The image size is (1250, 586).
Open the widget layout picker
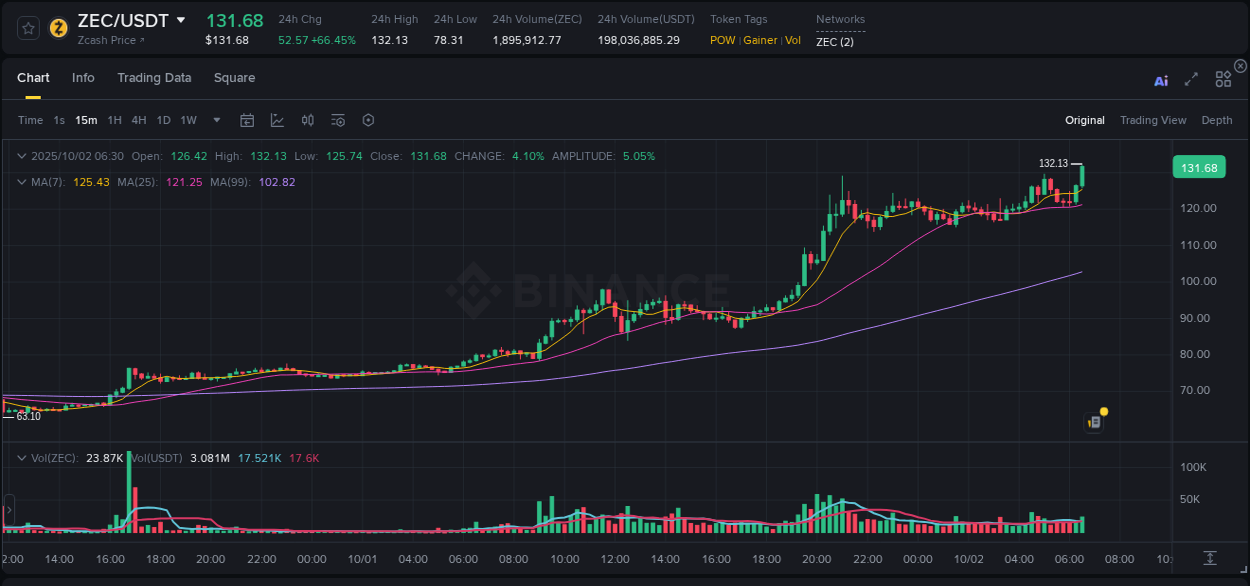(1223, 79)
